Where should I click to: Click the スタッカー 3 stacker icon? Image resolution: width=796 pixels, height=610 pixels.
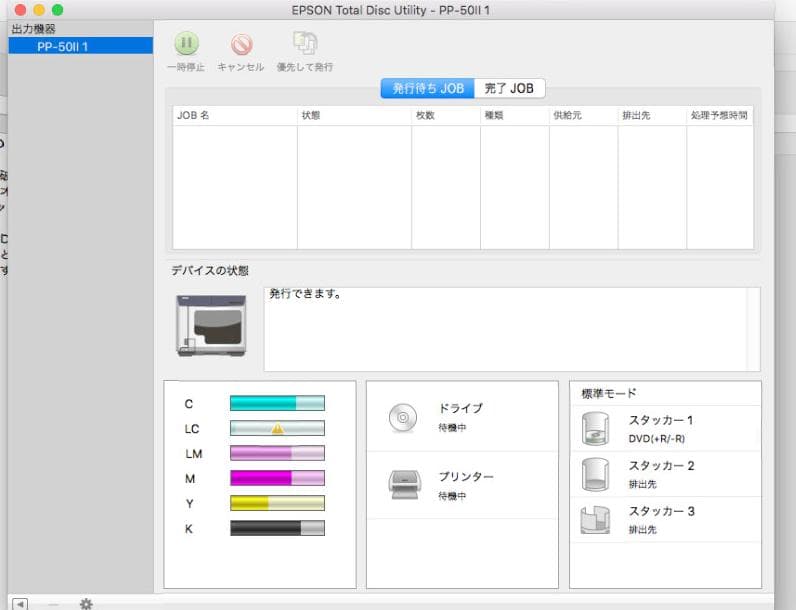pyautogui.click(x=595, y=520)
